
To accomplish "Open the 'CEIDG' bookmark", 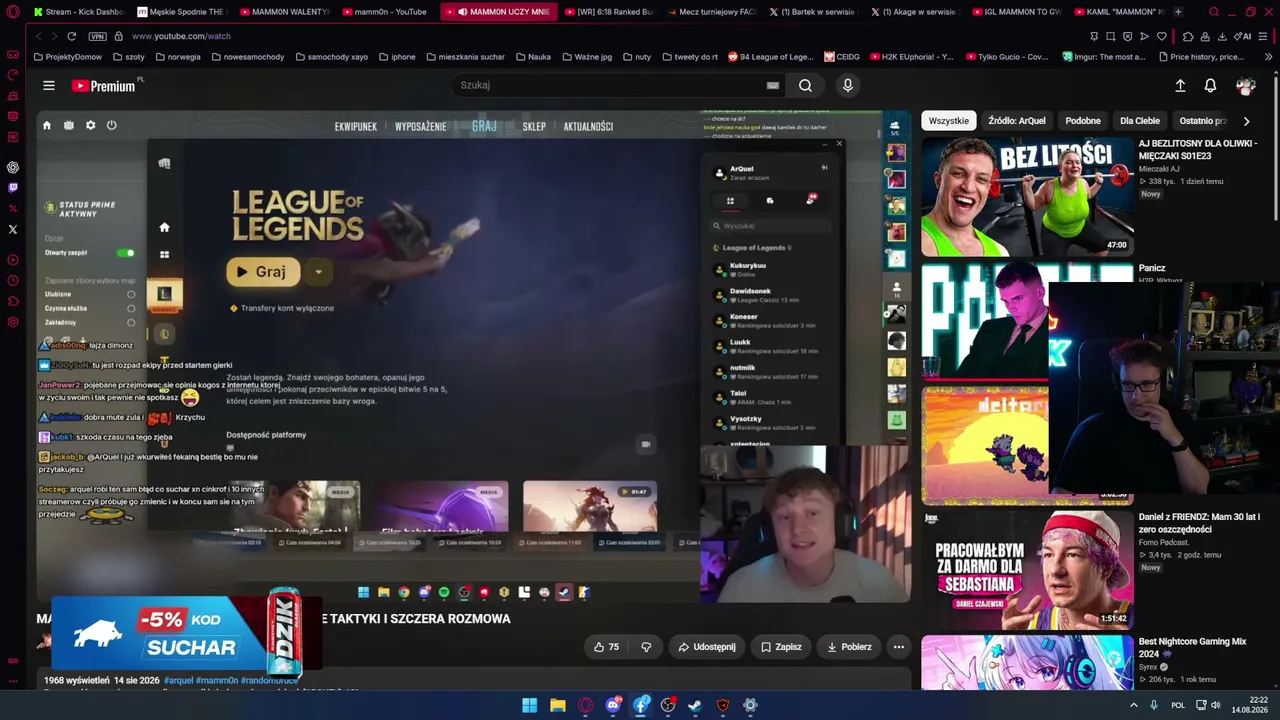I will 840,57.
